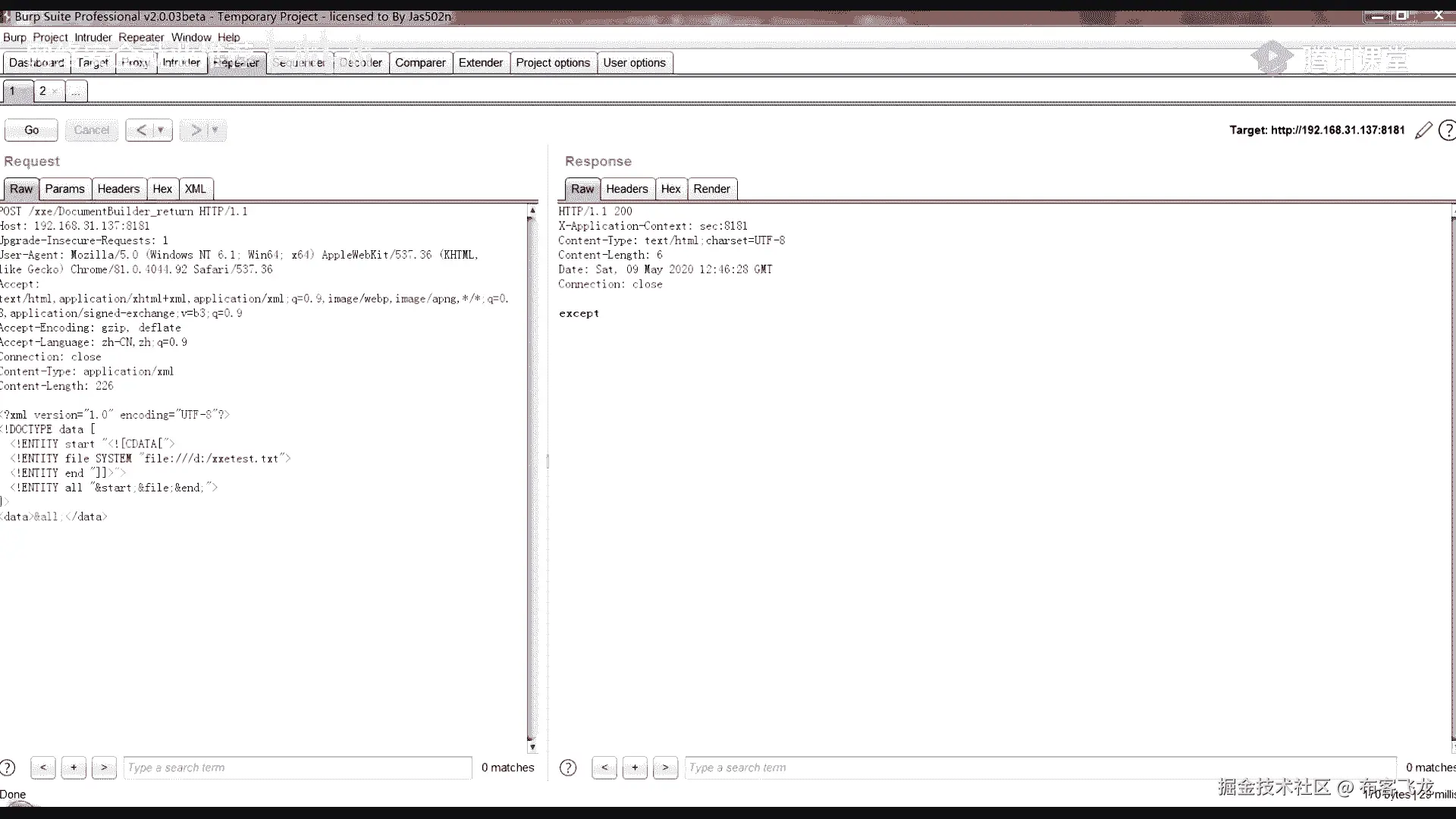
Task: Open the Repeater menu in the menu bar
Action: (x=141, y=37)
